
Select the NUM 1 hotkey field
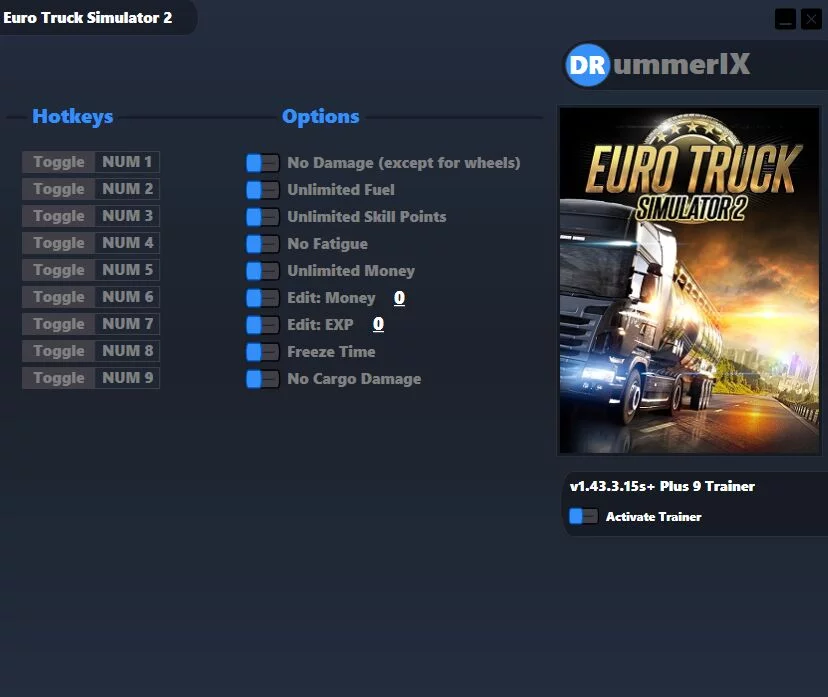pos(127,162)
